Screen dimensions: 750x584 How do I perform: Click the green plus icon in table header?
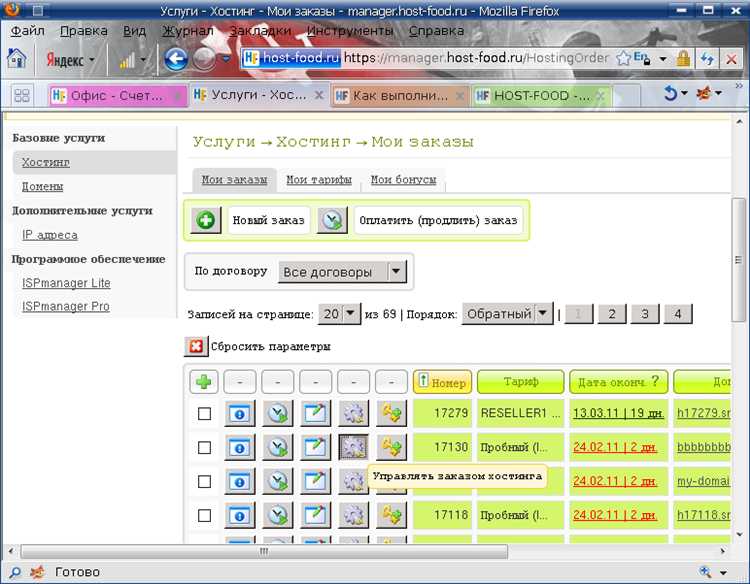point(204,382)
